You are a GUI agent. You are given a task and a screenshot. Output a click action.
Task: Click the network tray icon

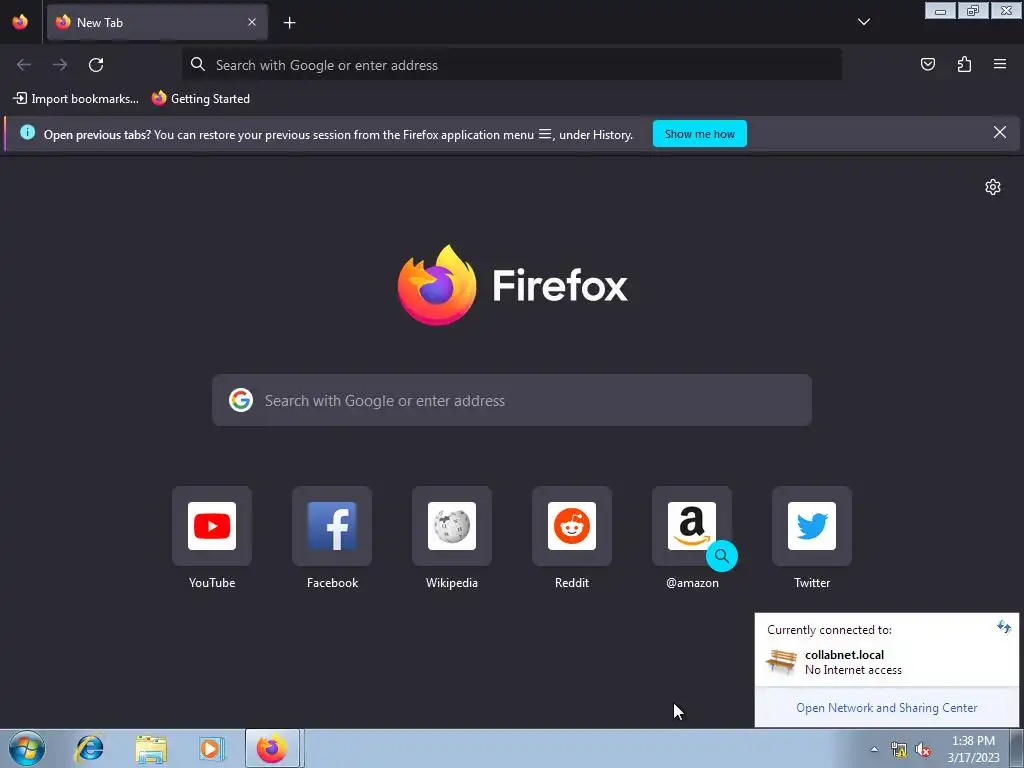pyautogui.click(x=899, y=750)
